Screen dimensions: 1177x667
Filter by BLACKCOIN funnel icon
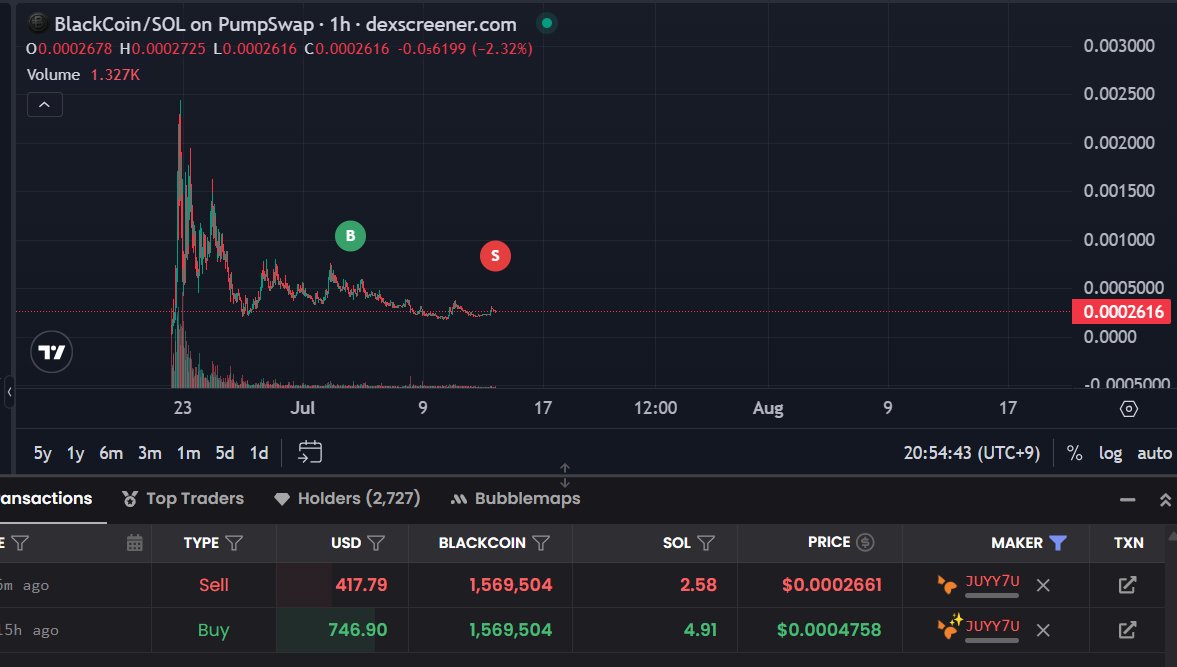click(540, 542)
